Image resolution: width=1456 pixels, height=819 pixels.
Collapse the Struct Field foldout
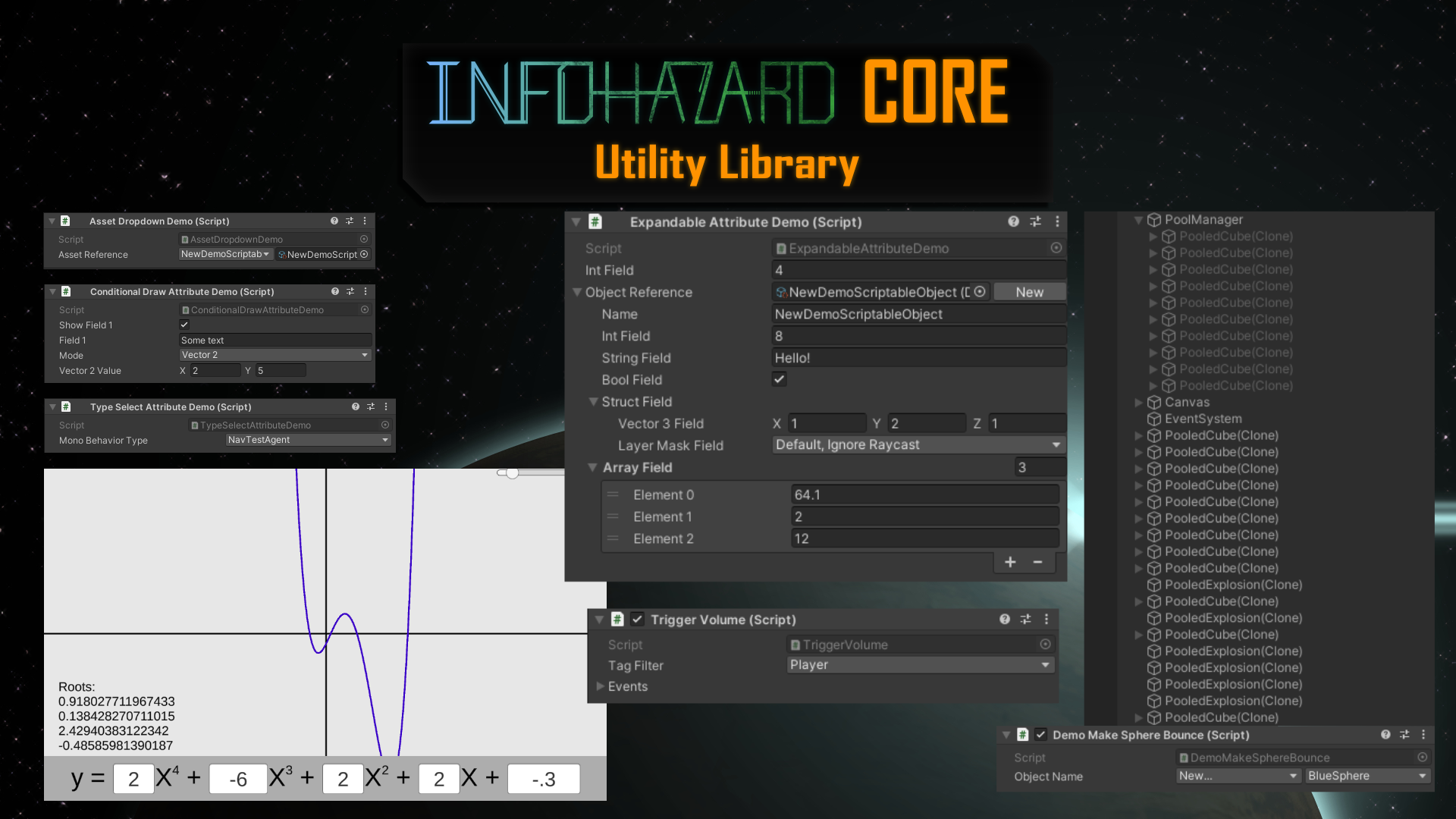[x=594, y=401]
